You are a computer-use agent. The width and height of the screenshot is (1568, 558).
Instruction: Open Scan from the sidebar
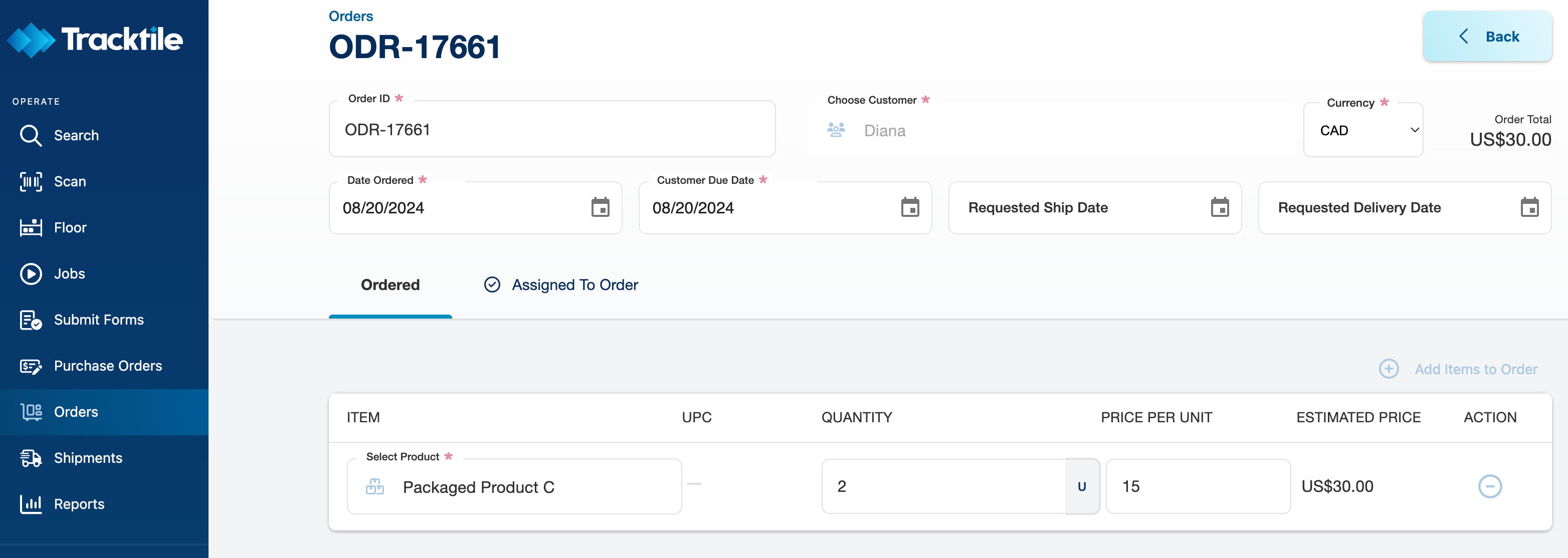(69, 181)
